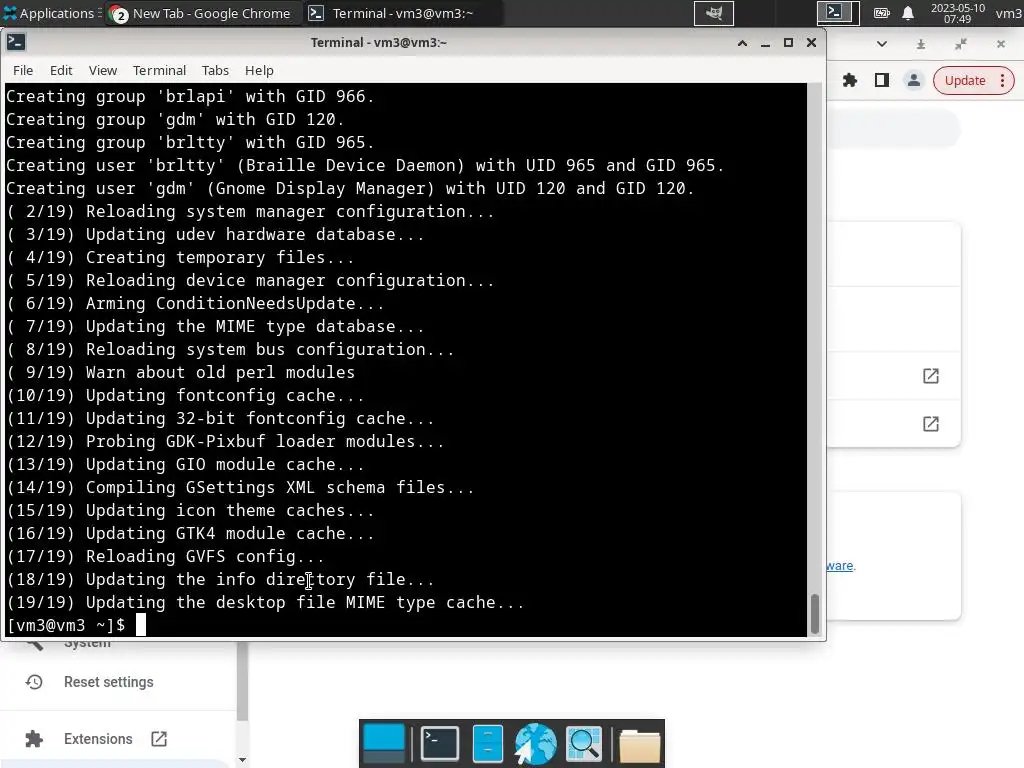Image resolution: width=1024 pixels, height=768 pixels.
Task: Click the external link icon next to Extensions
Action: [x=159, y=739]
